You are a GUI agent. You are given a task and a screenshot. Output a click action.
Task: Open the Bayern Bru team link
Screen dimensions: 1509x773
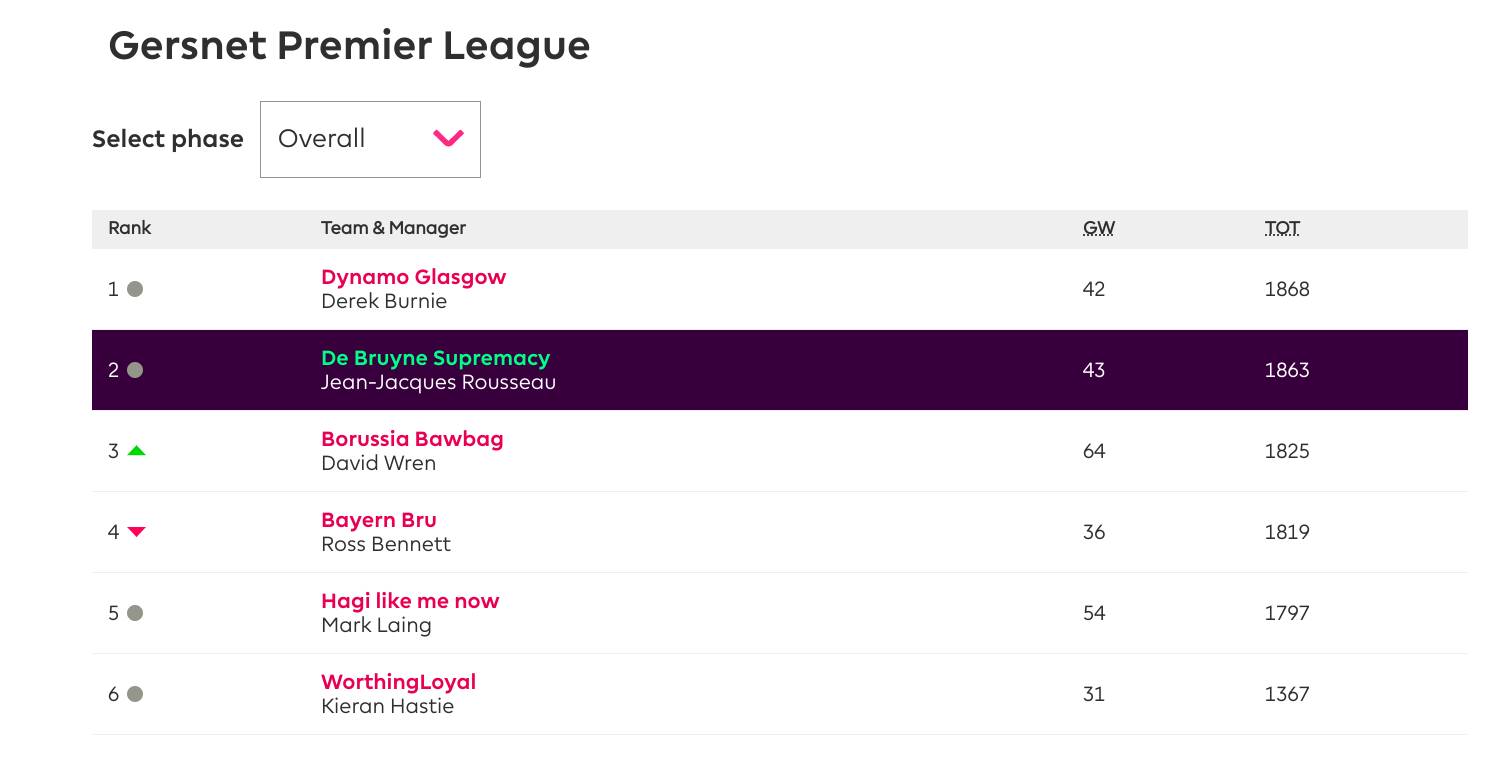[378, 520]
